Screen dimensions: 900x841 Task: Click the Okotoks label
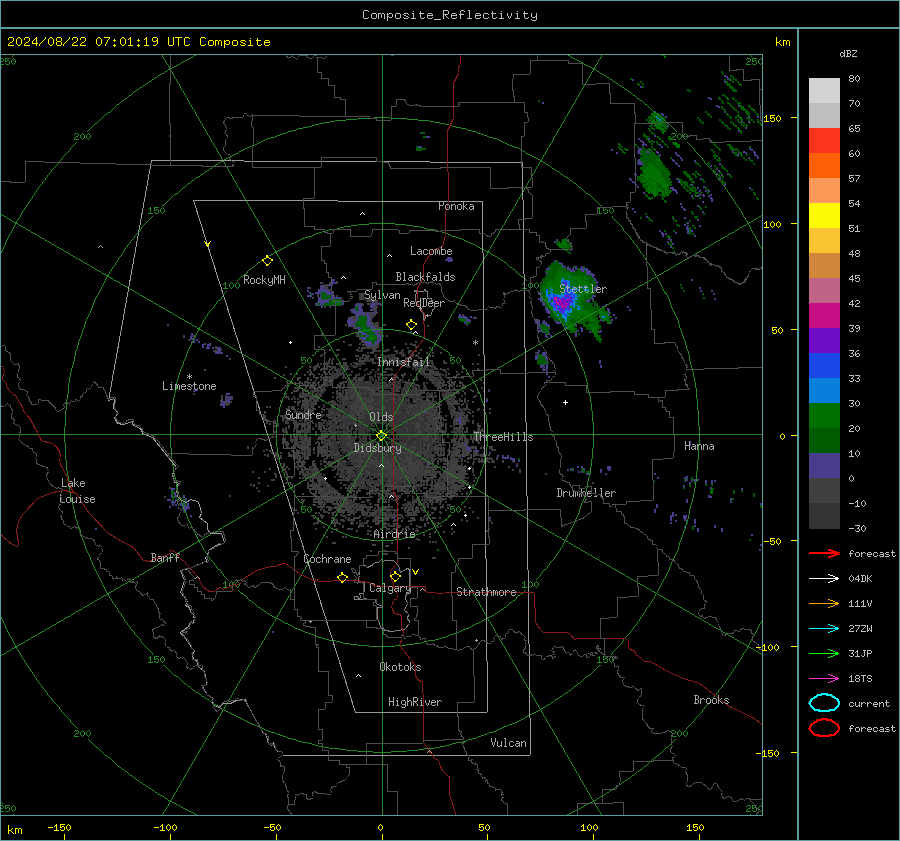tap(400, 667)
